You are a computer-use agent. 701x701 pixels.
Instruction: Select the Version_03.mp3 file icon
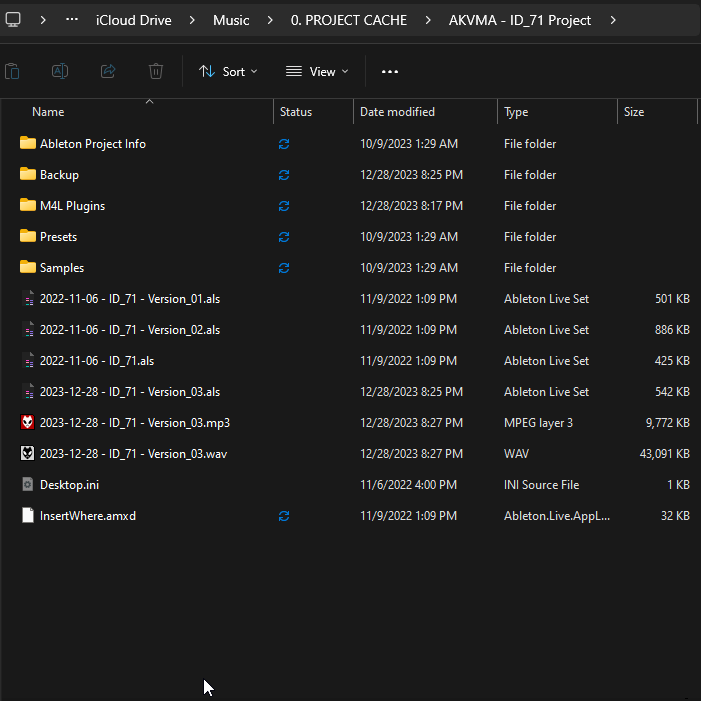click(27, 423)
